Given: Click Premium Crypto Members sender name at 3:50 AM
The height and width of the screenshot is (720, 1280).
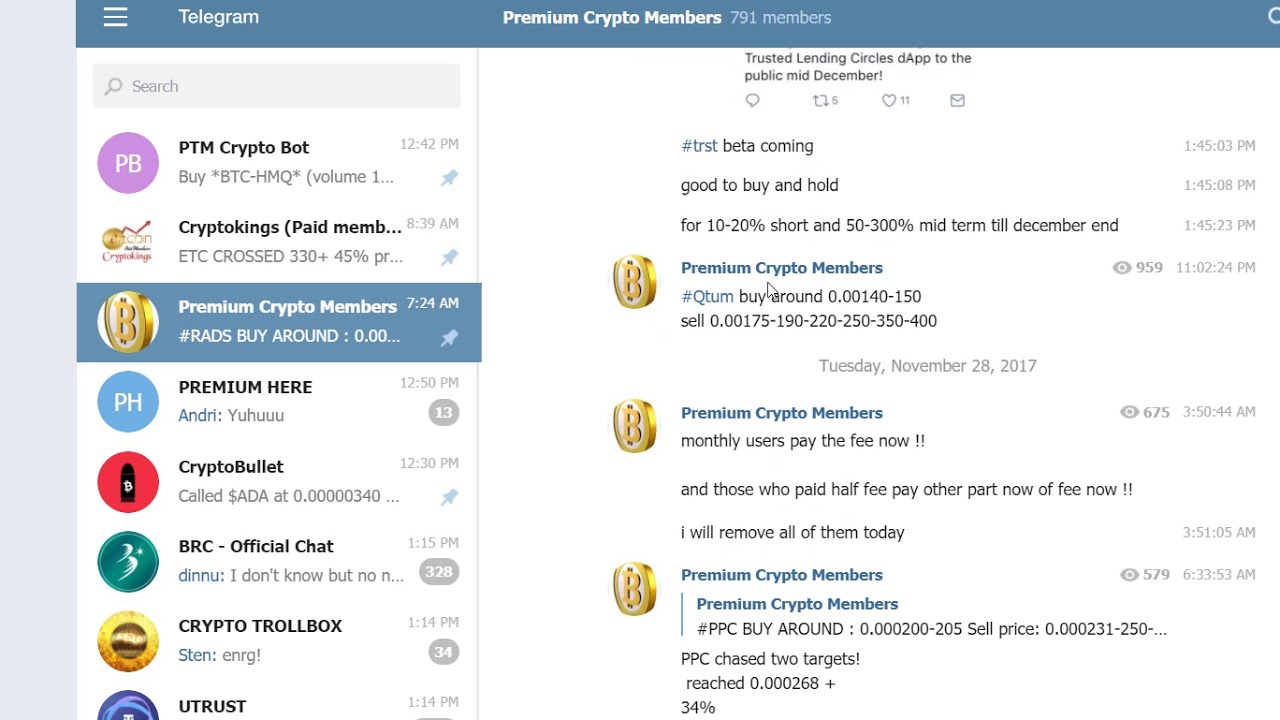Looking at the screenshot, I should [x=781, y=413].
